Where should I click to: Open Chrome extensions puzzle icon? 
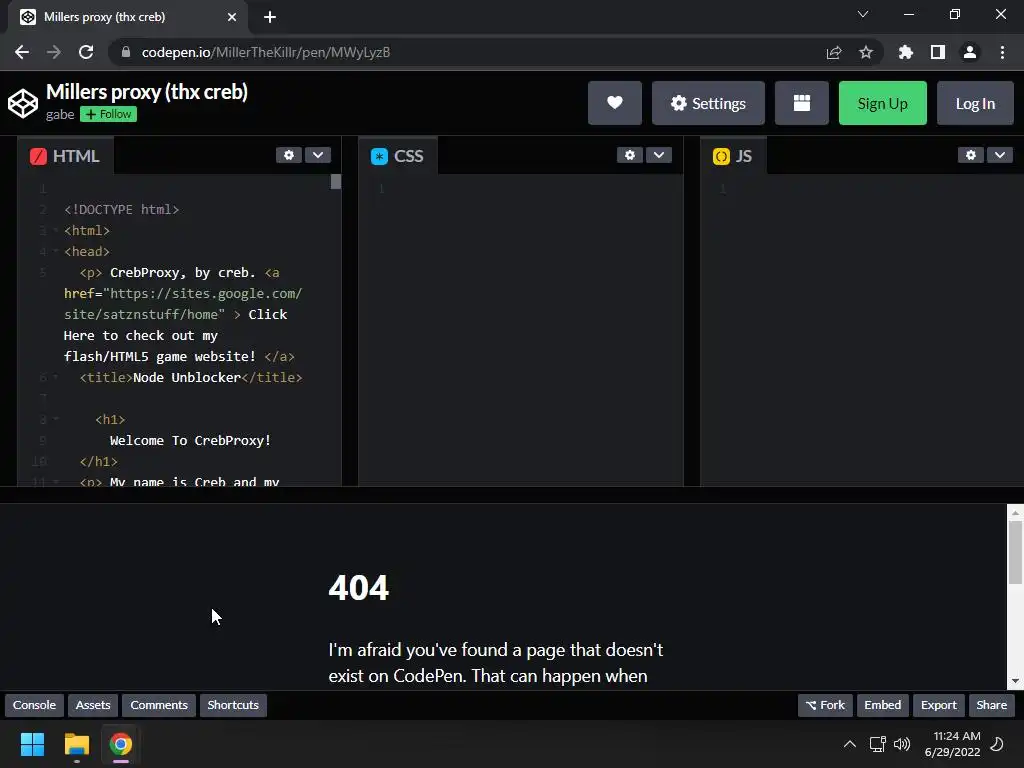point(905,52)
